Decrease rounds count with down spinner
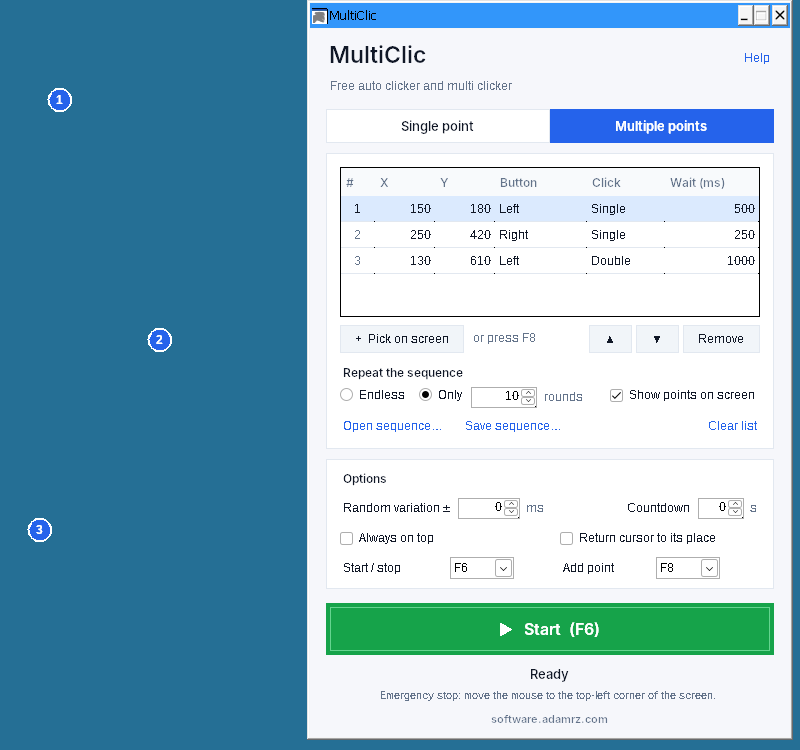800x750 pixels. 529,401
